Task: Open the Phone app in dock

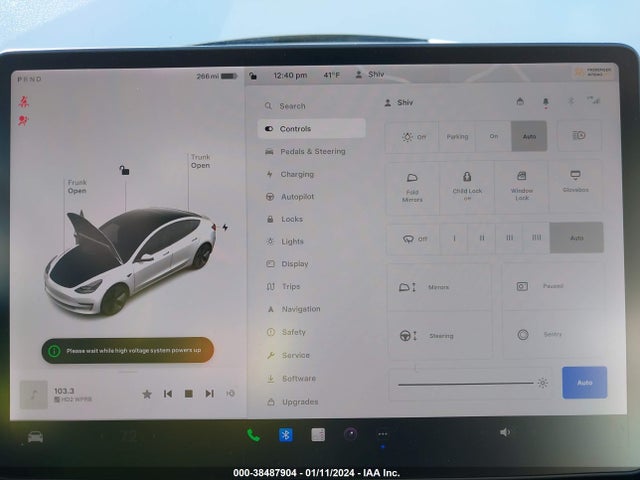Action: click(253, 436)
